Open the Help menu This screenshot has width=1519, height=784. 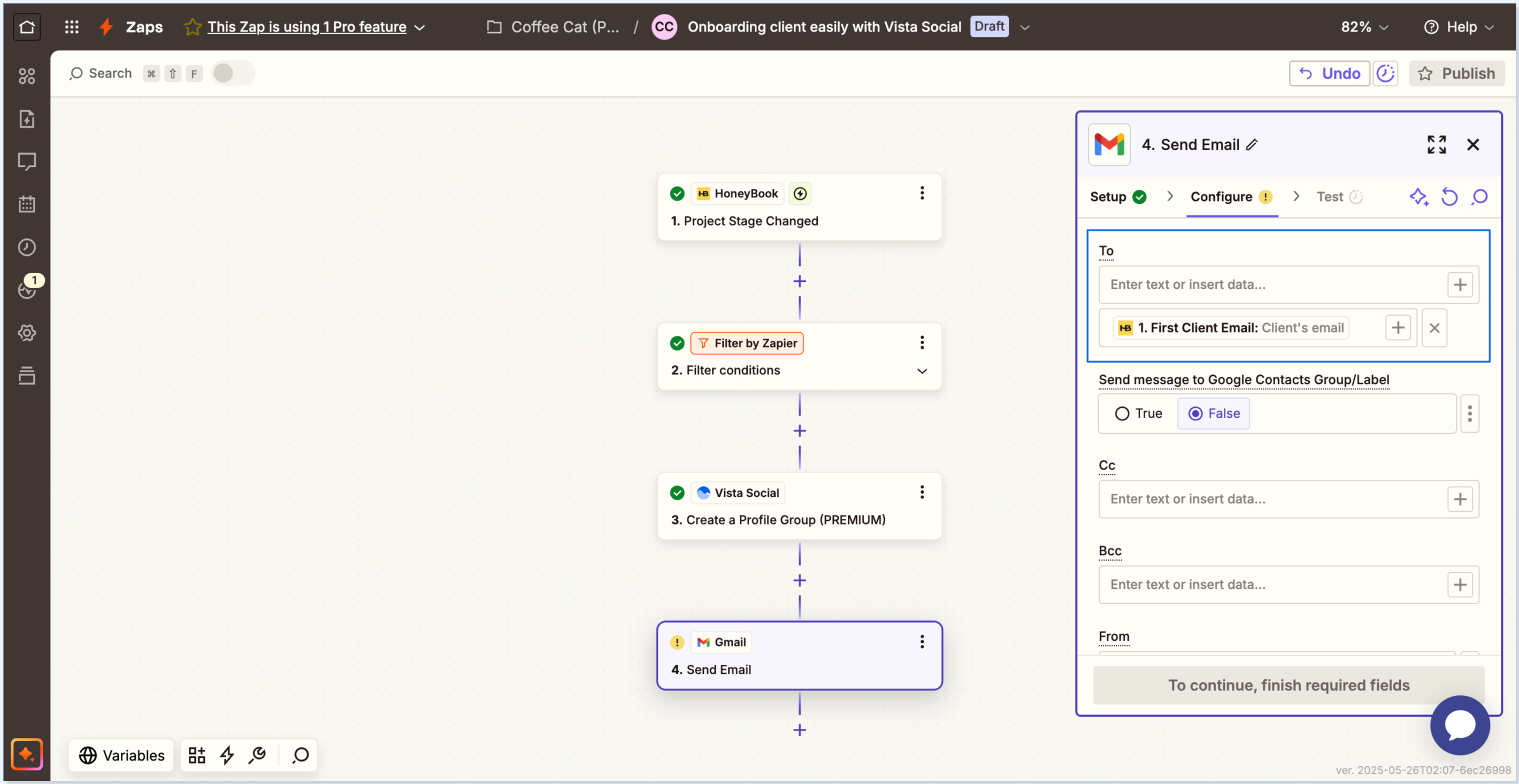[1459, 27]
